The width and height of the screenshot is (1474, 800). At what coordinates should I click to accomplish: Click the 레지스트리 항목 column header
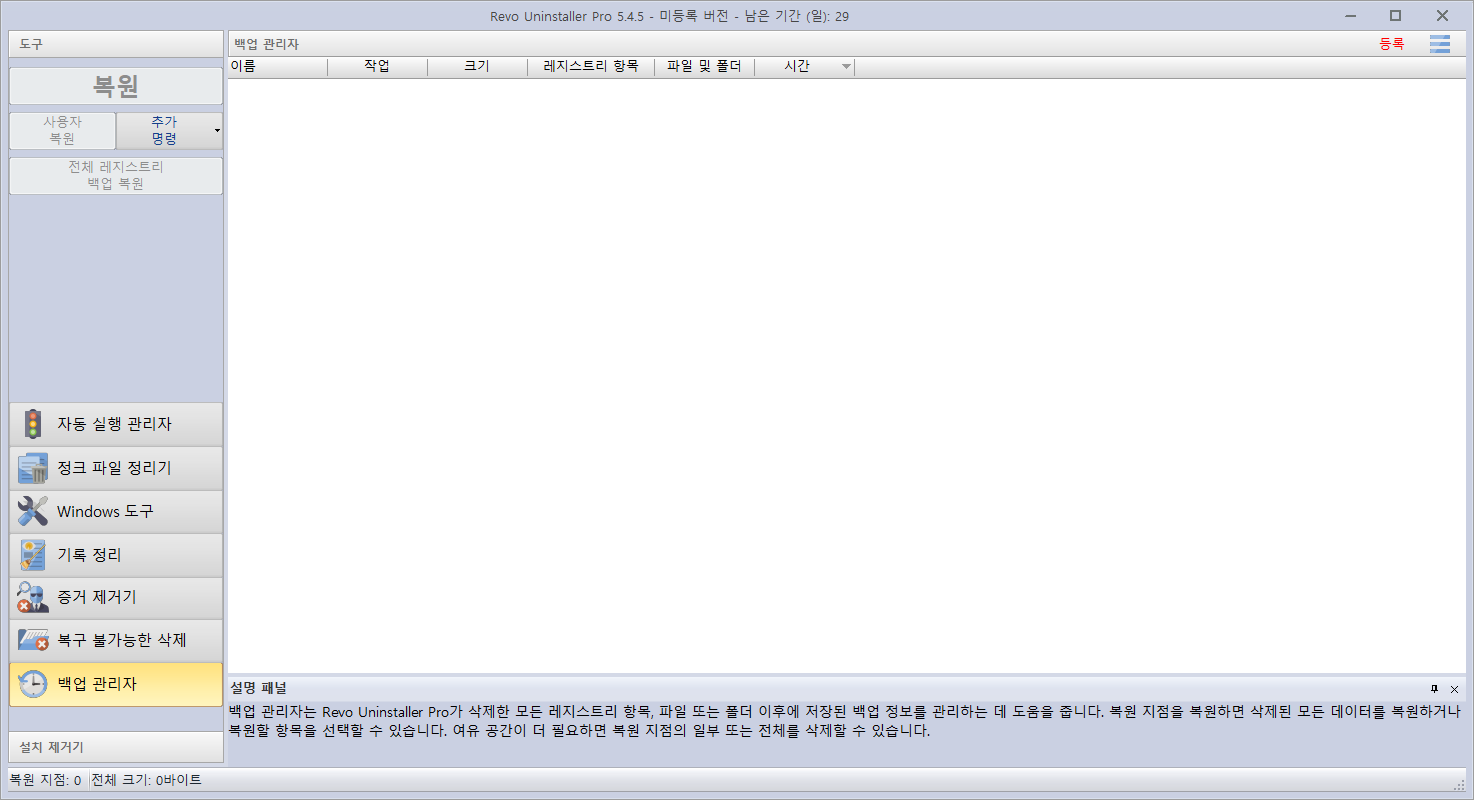pos(591,67)
